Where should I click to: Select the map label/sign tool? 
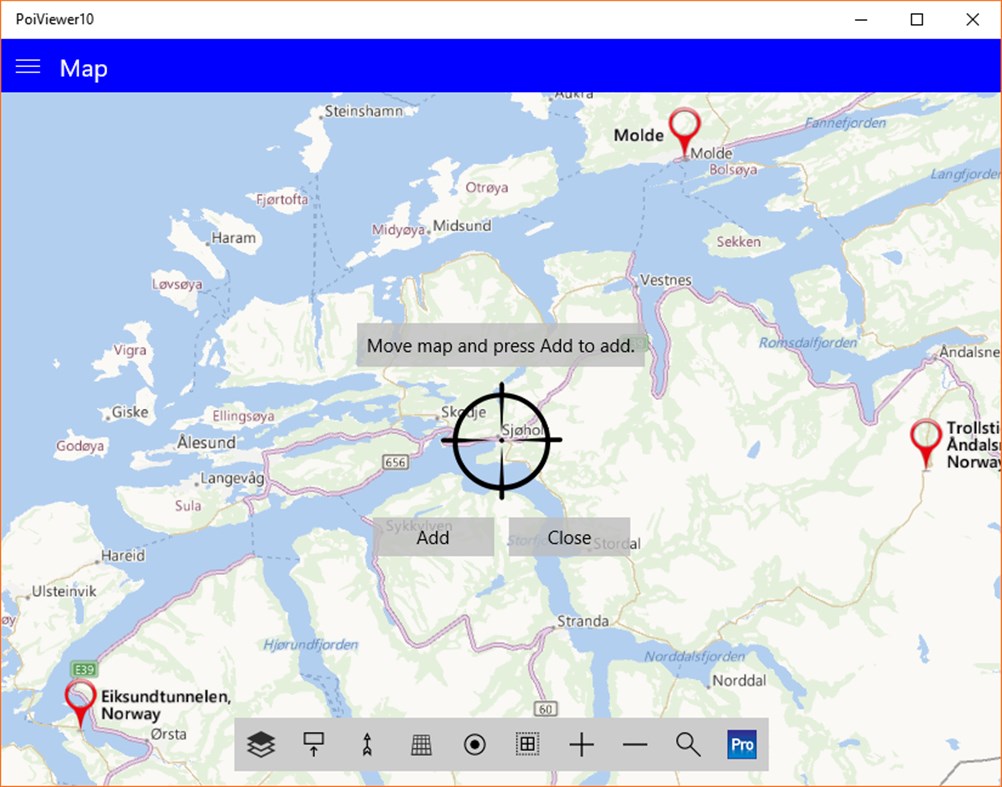(313, 744)
